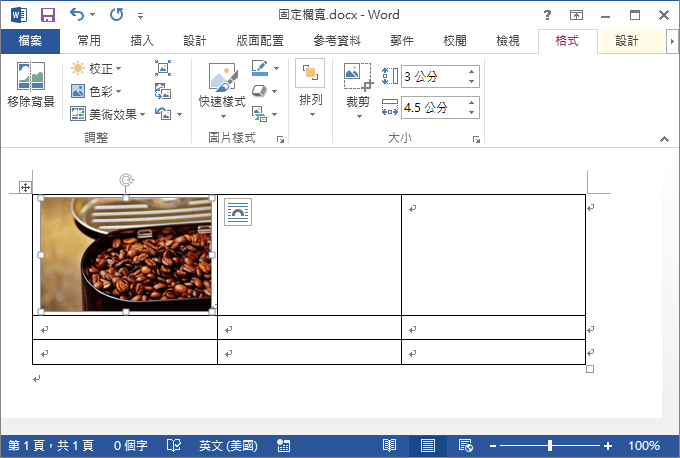Viewport: 680px width, 458px height.
Task: Switch to the 版面配置 tab
Action: [x=260, y=41]
